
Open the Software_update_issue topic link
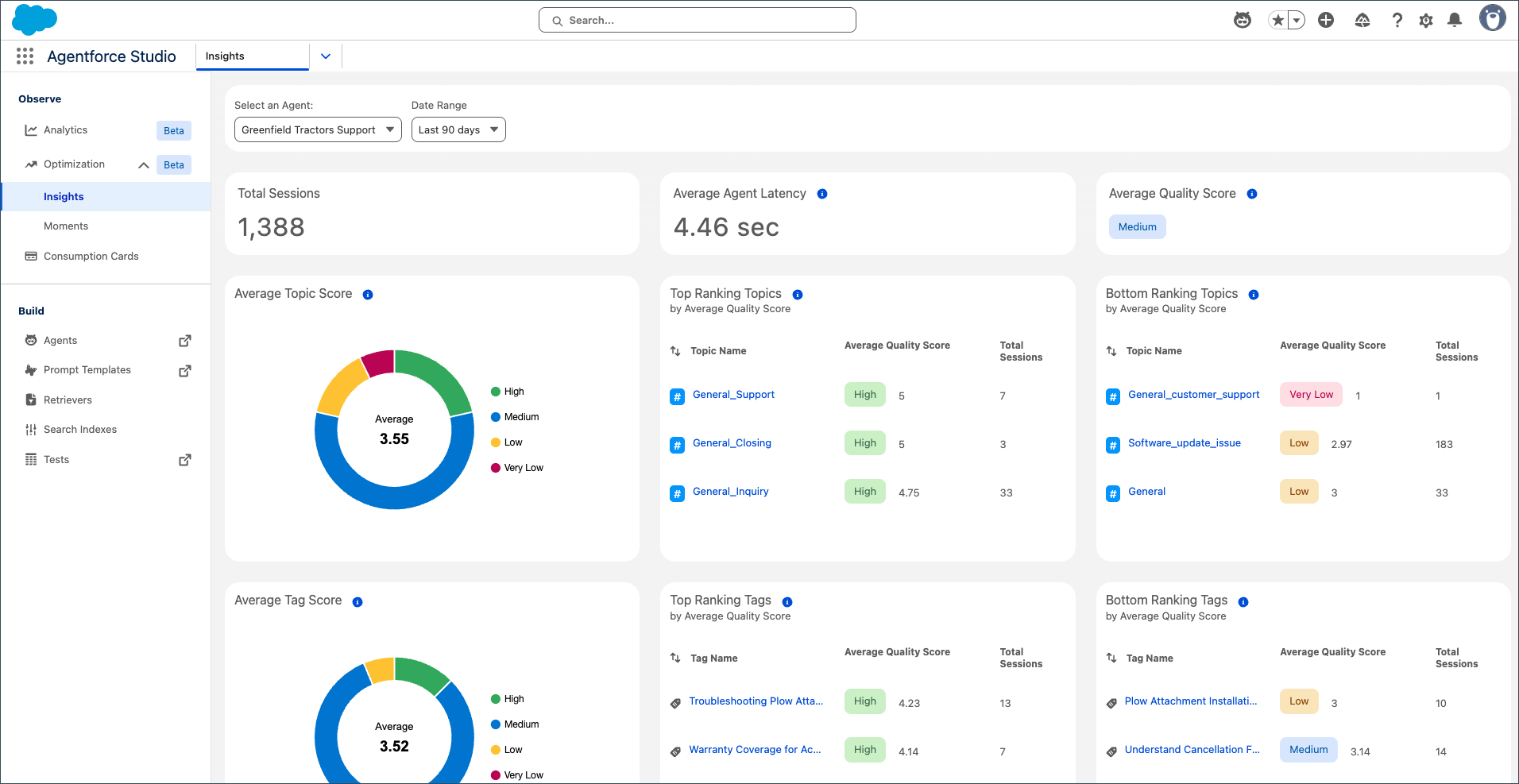tap(1184, 443)
